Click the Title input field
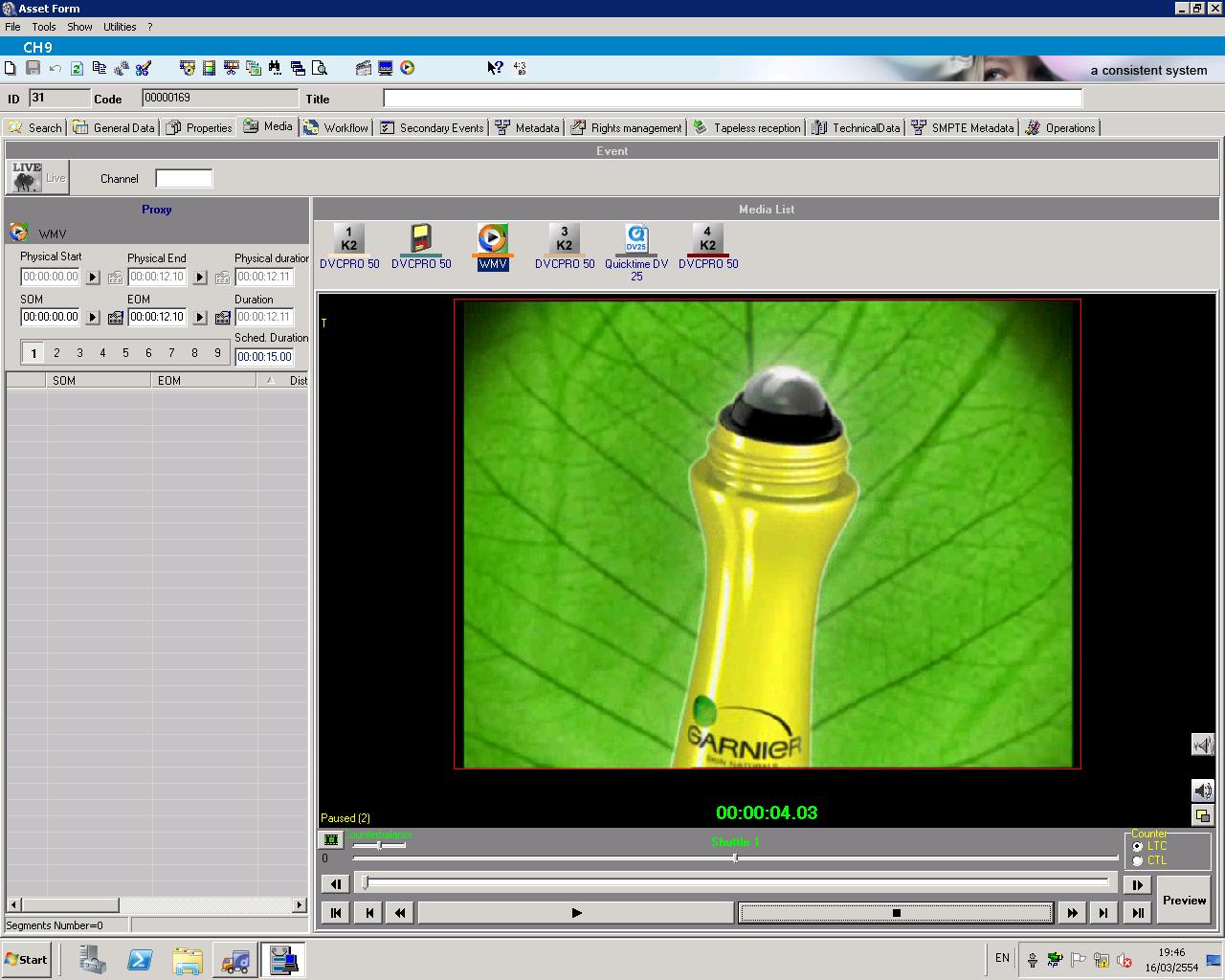The width and height of the screenshot is (1225, 980). tap(732, 99)
